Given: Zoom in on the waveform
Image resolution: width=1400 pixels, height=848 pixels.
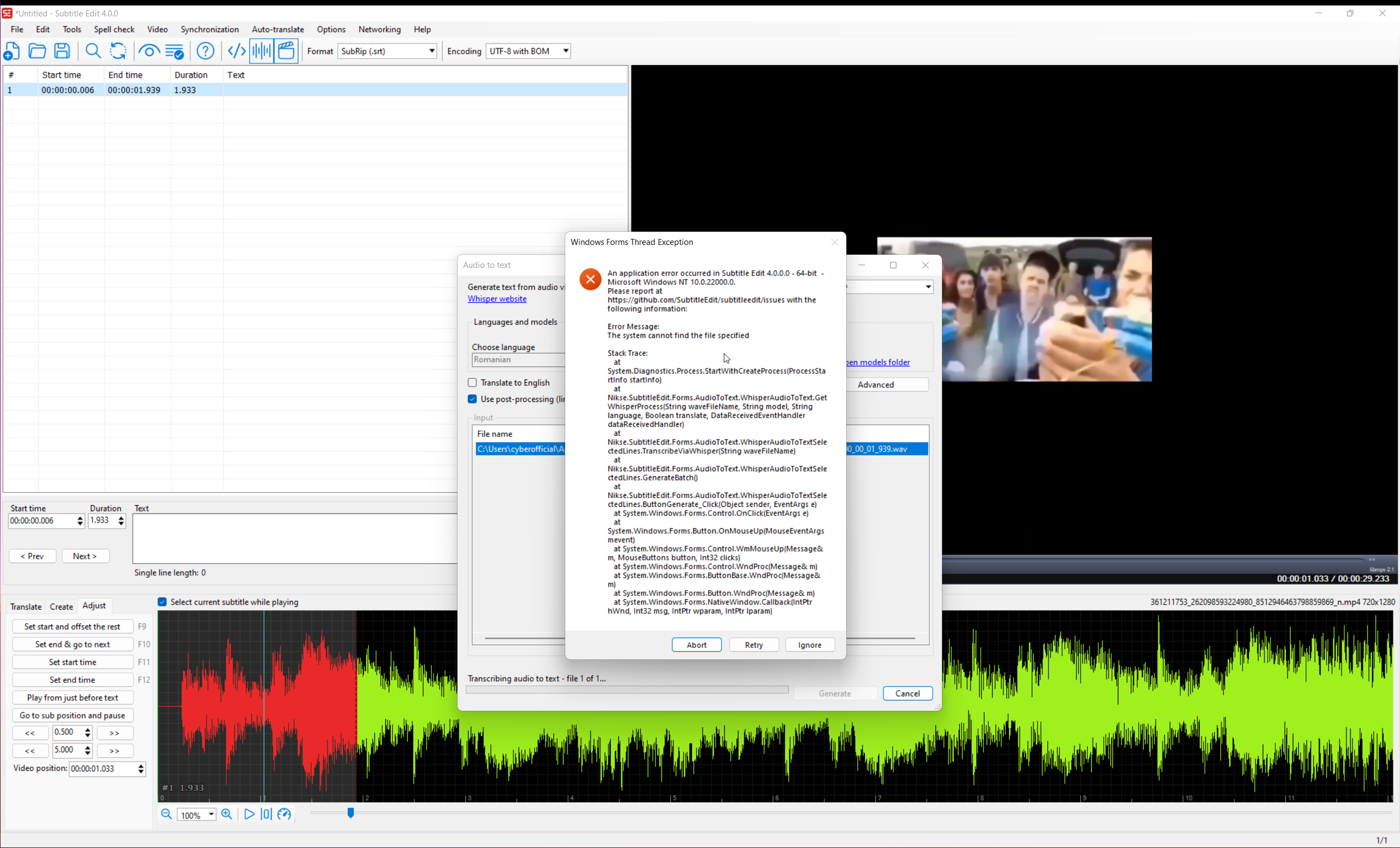Looking at the screenshot, I should tap(226, 814).
